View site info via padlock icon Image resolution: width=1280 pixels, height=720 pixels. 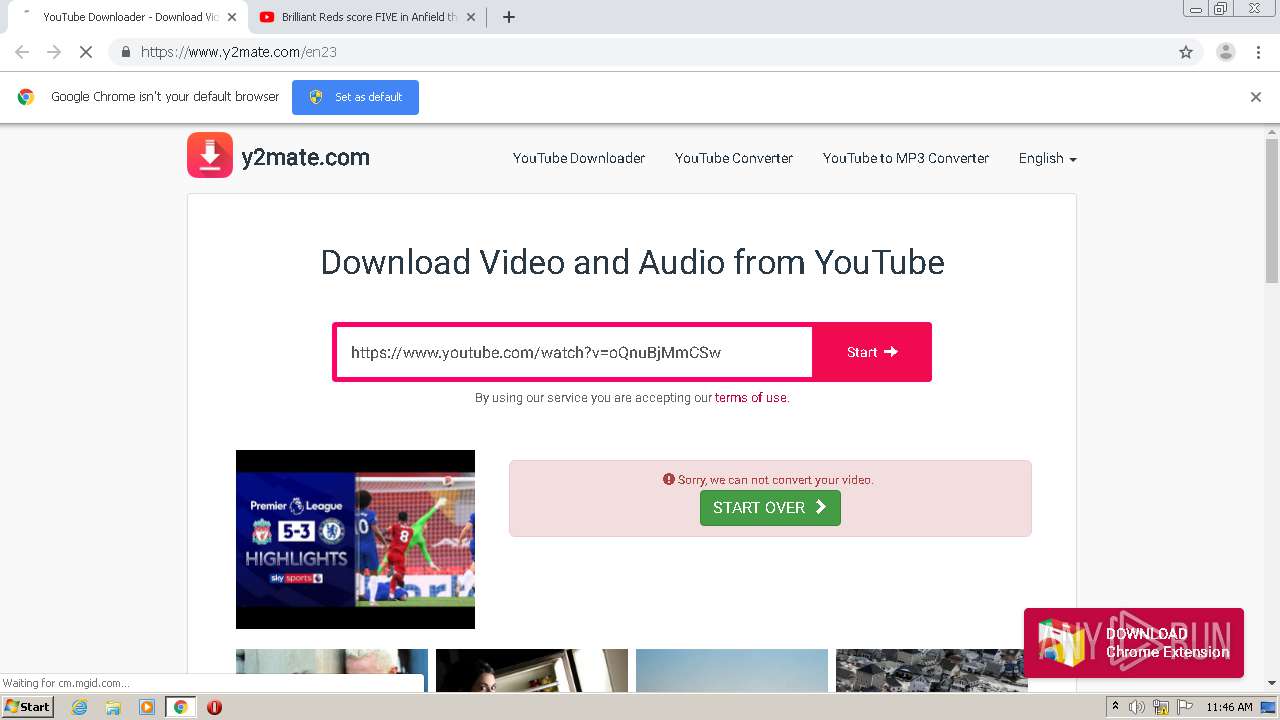tap(125, 52)
